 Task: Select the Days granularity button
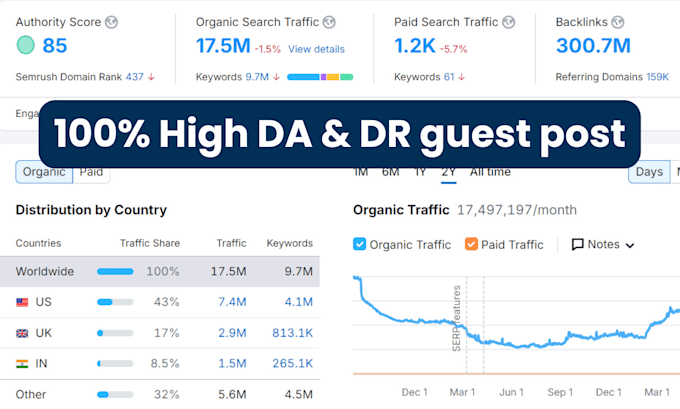pos(649,172)
